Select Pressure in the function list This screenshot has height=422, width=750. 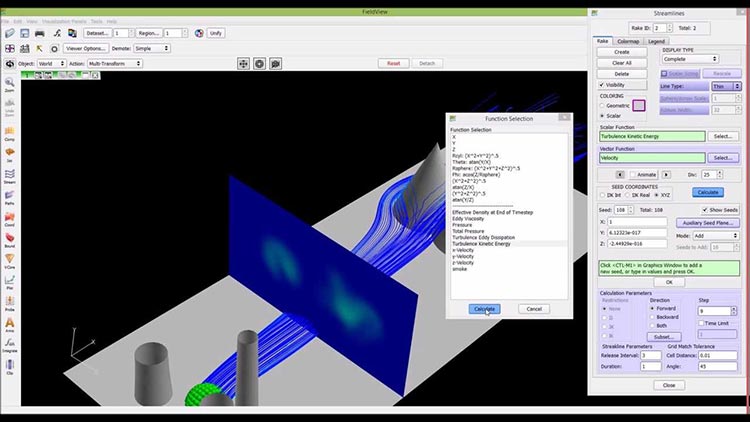(462, 225)
